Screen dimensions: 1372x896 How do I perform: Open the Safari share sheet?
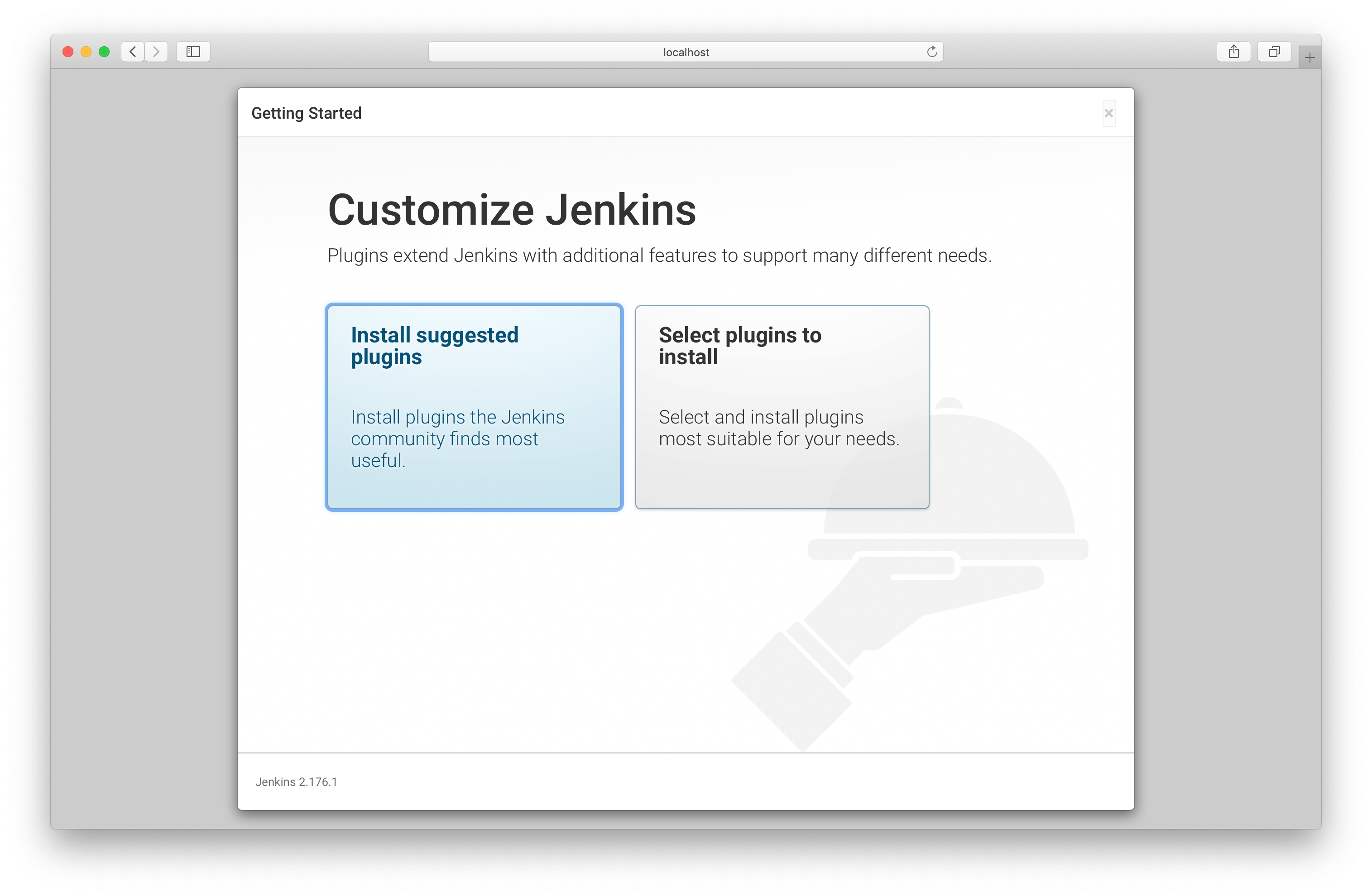pos(1233,51)
